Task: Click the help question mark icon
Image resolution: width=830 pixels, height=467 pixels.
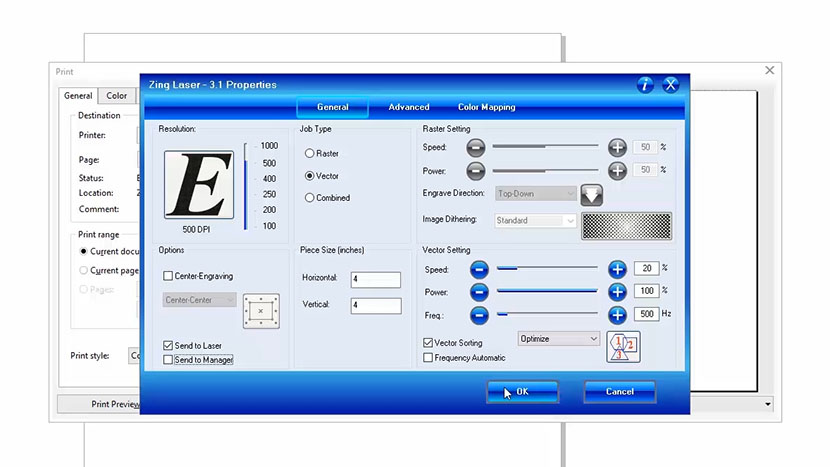Action: pos(646,85)
